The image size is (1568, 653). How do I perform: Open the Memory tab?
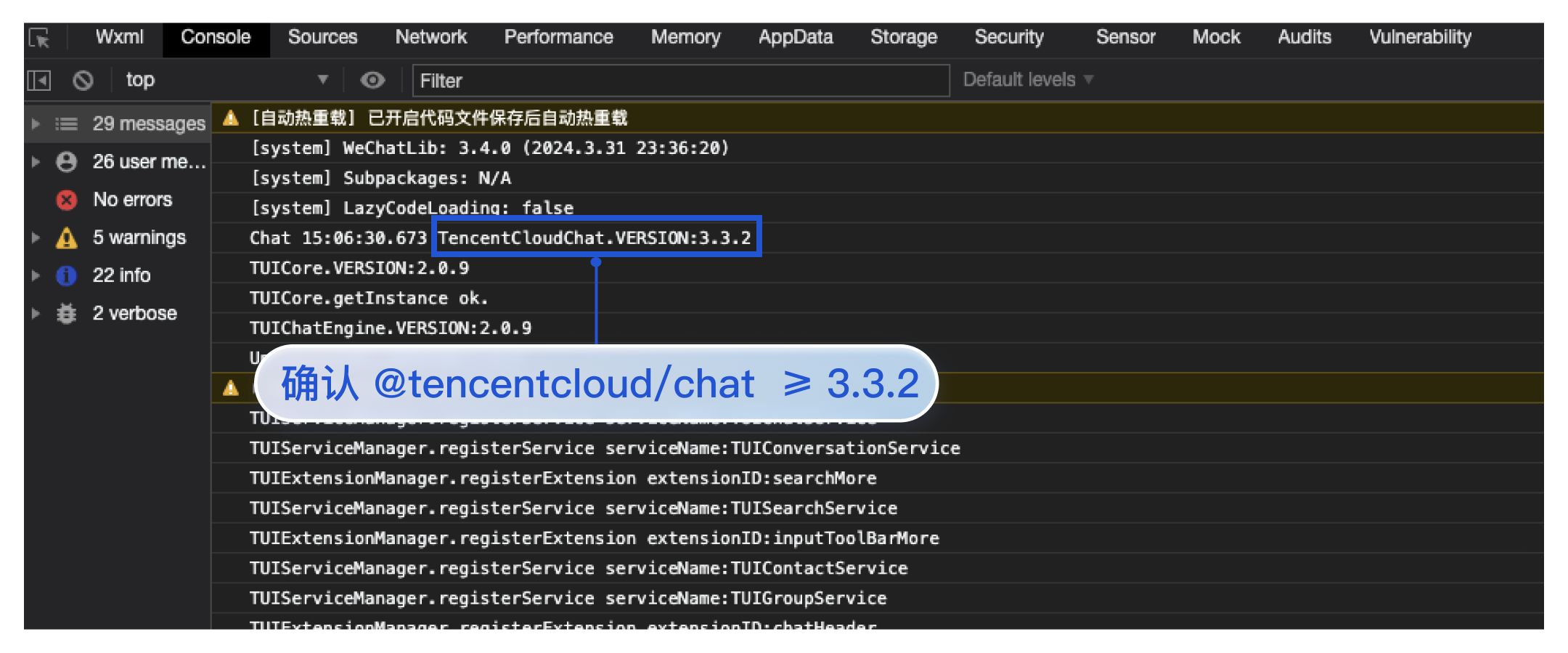(686, 38)
